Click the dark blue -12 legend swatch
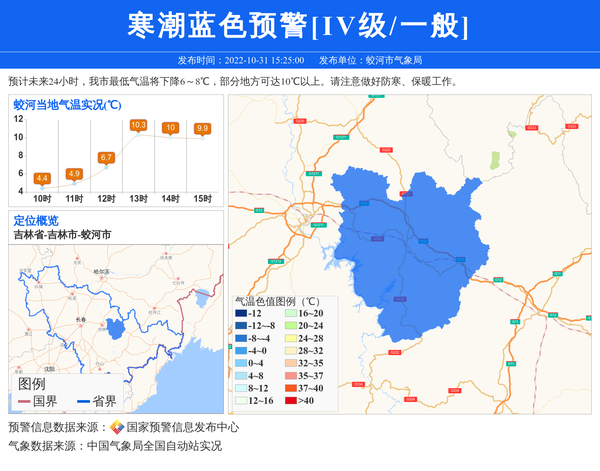Image resolution: width=600 pixels, height=471 pixels. click(241, 314)
